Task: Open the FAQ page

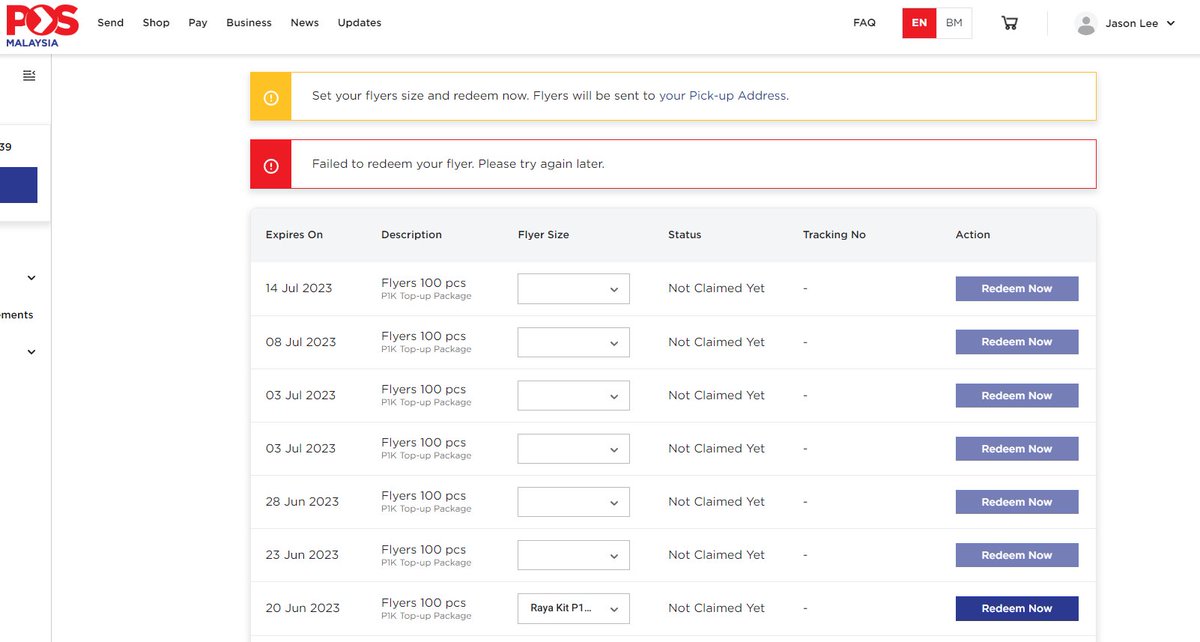Action: (864, 23)
